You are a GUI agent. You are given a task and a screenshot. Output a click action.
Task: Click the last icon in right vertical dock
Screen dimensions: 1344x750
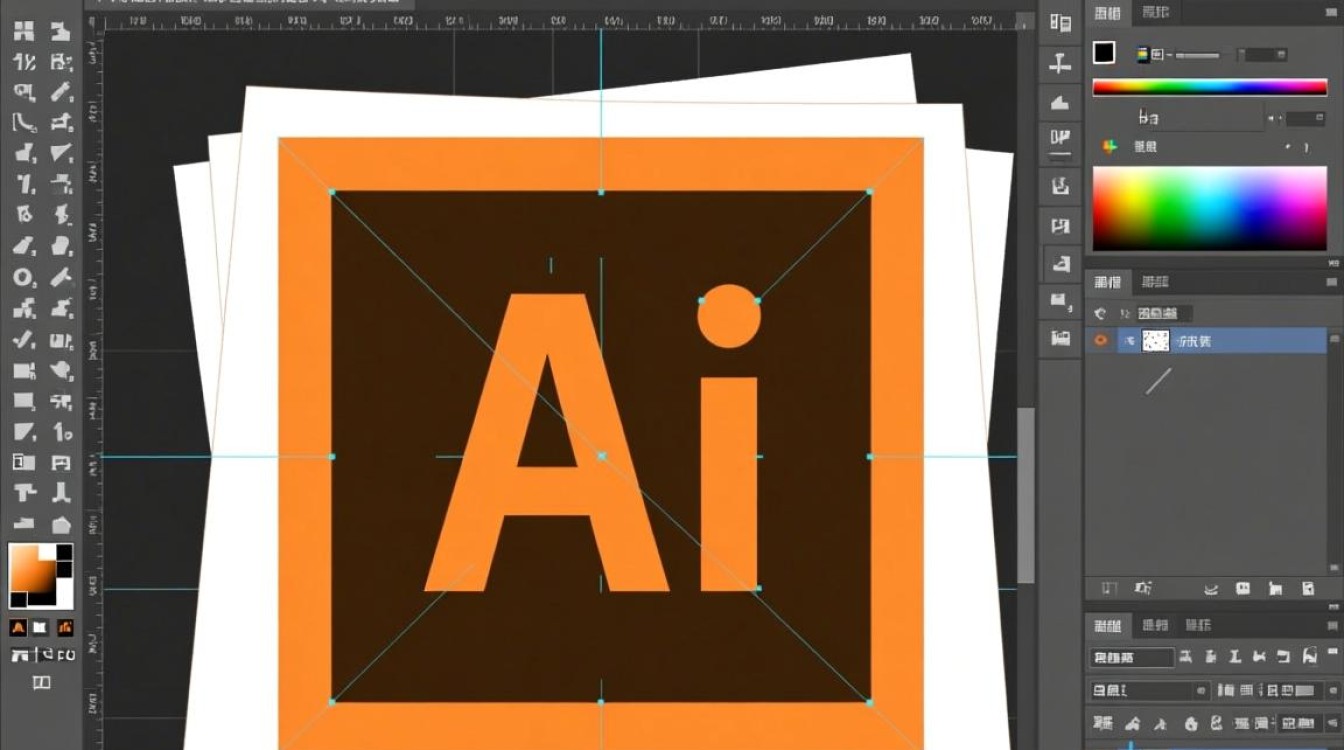pyautogui.click(x=1060, y=339)
